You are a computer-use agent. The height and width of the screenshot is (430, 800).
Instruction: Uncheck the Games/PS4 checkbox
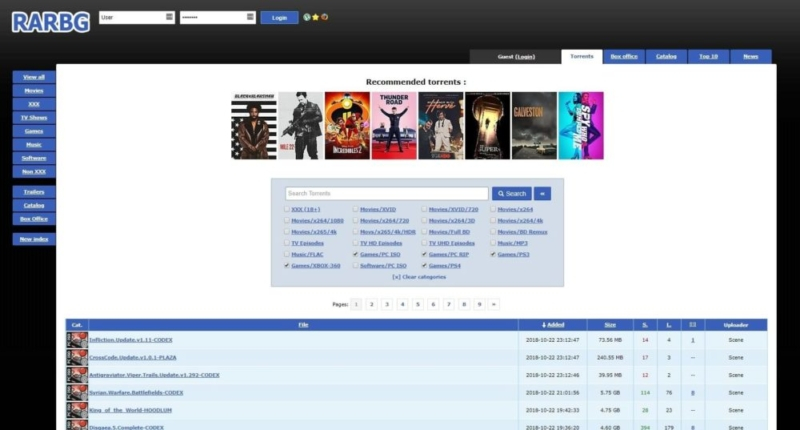pyautogui.click(x=424, y=265)
